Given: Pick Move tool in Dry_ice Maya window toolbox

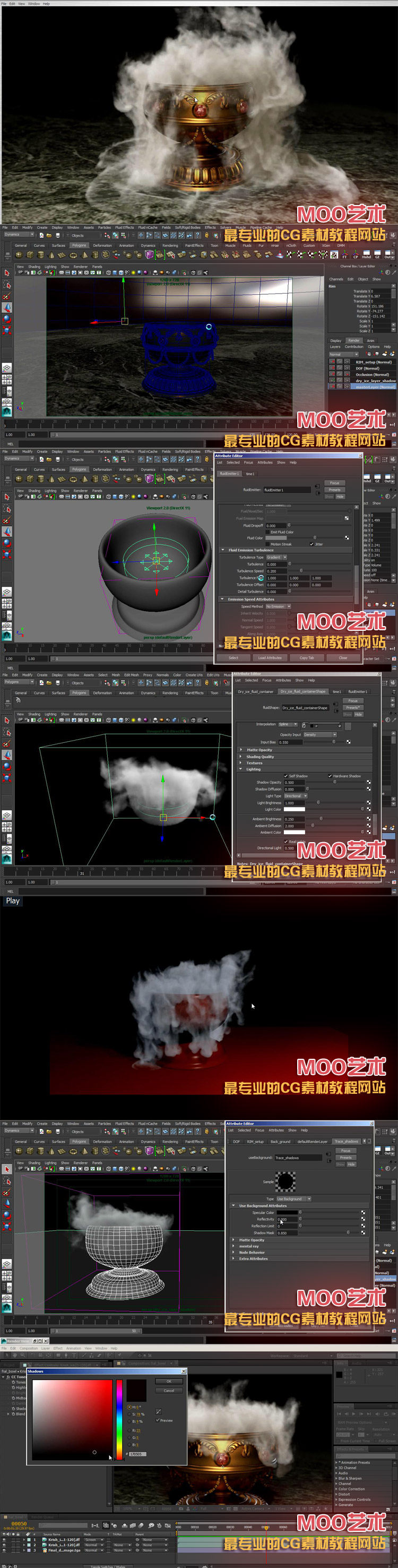Looking at the screenshot, I should coord(7,755).
